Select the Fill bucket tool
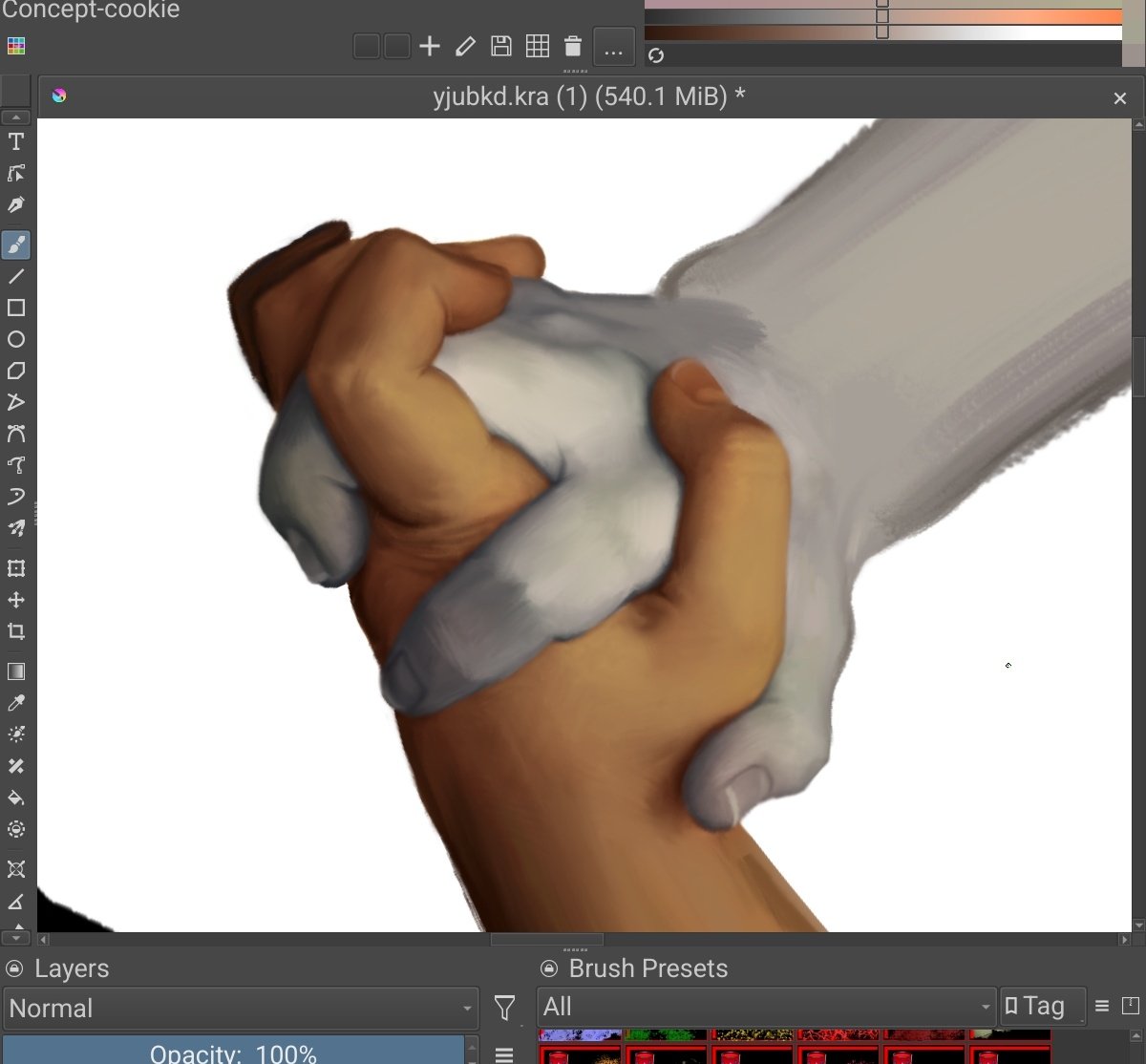 pos(16,798)
